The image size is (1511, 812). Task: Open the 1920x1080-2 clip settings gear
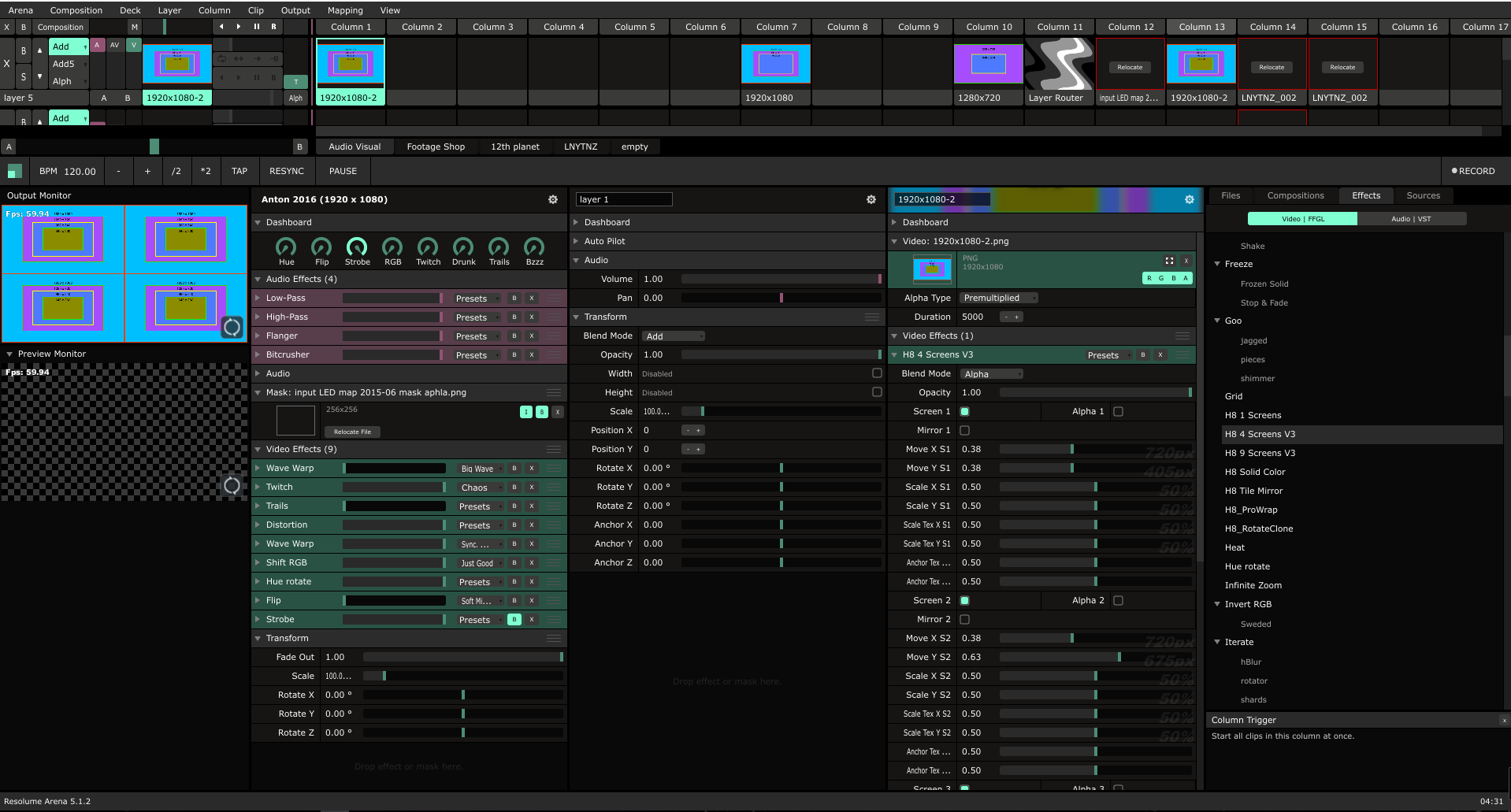[x=1190, y=200]
